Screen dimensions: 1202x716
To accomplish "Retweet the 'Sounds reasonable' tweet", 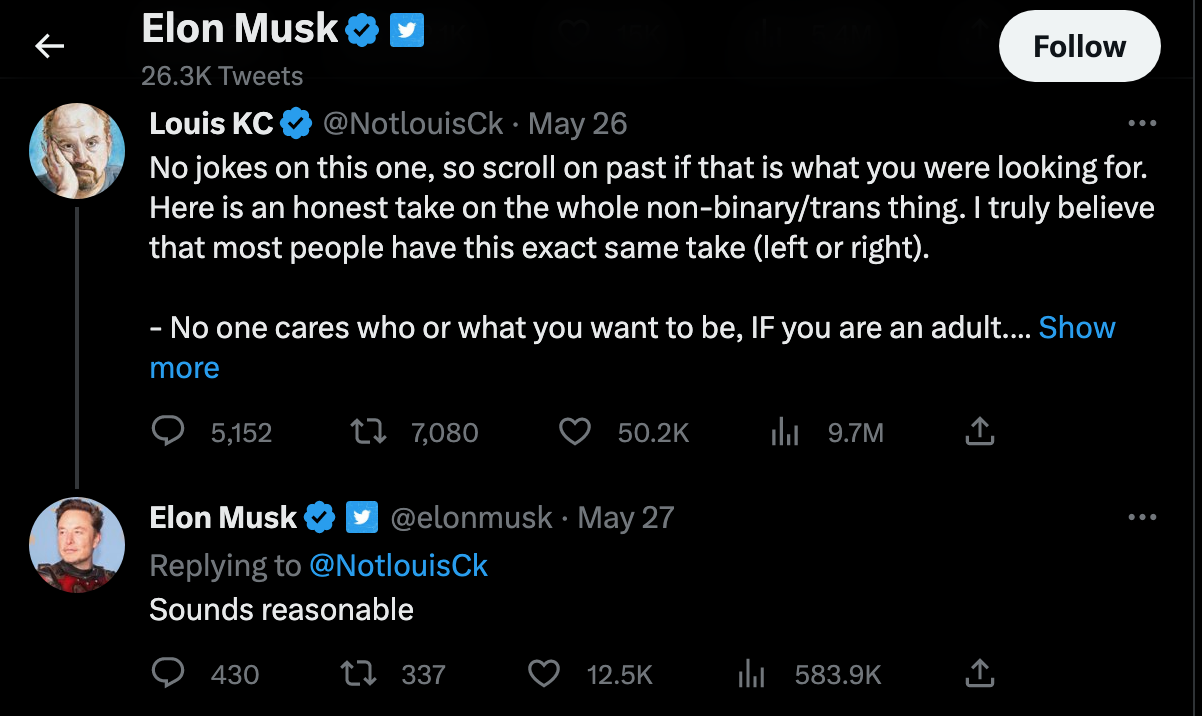I will pos(358,674).
